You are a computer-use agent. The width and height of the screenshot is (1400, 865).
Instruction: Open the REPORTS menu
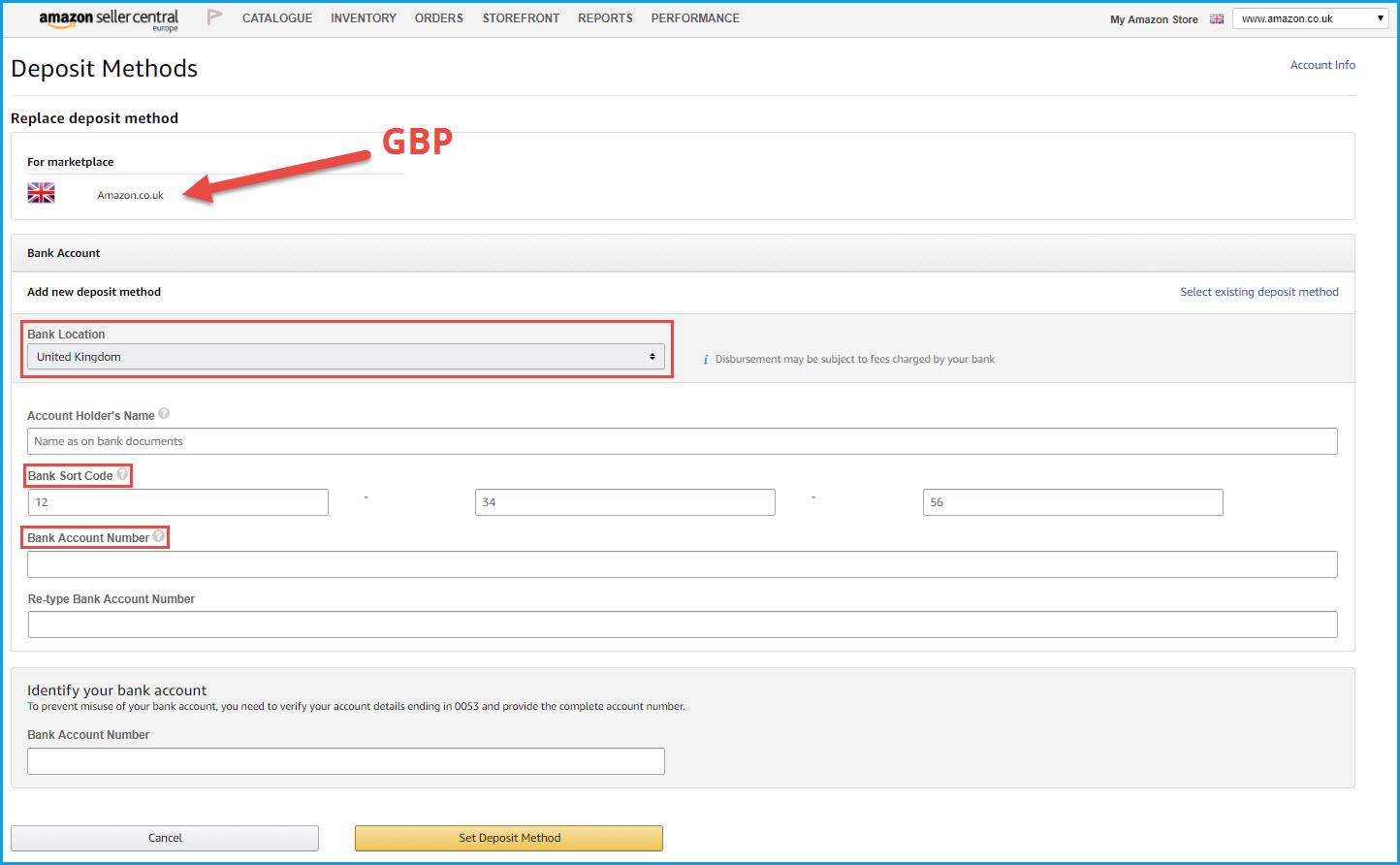point(605,18)
